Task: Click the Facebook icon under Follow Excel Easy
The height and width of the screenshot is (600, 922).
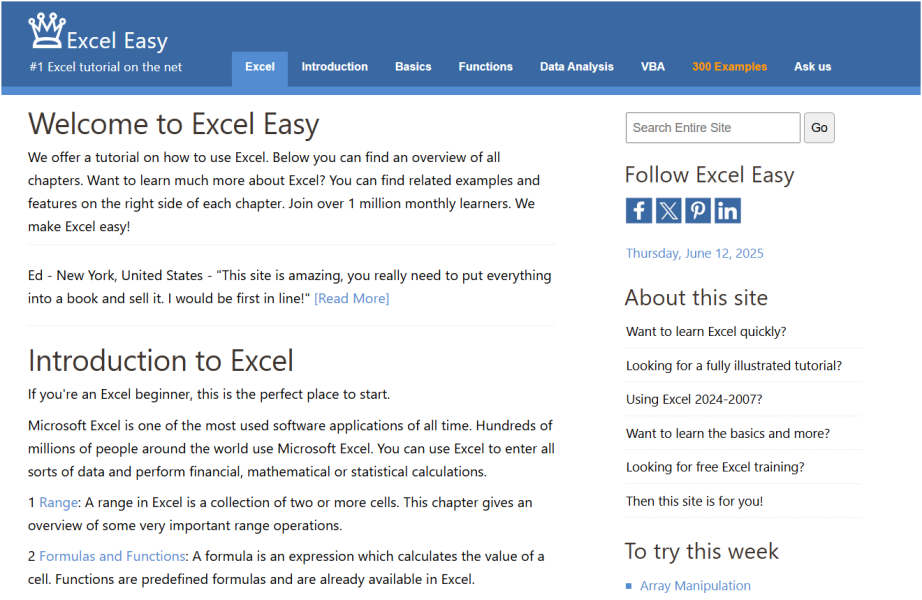Action: pyautogui.click(x=639, y=211)
